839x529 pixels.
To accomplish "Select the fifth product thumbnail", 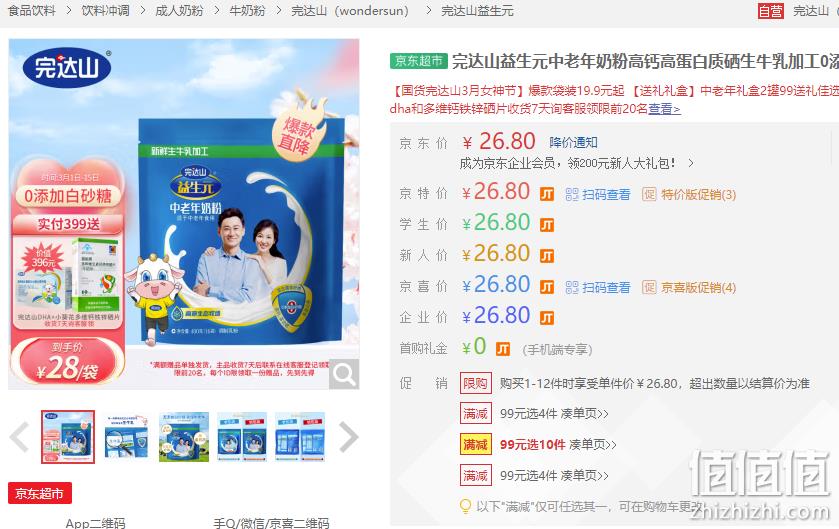I will (x=300, y=437).
